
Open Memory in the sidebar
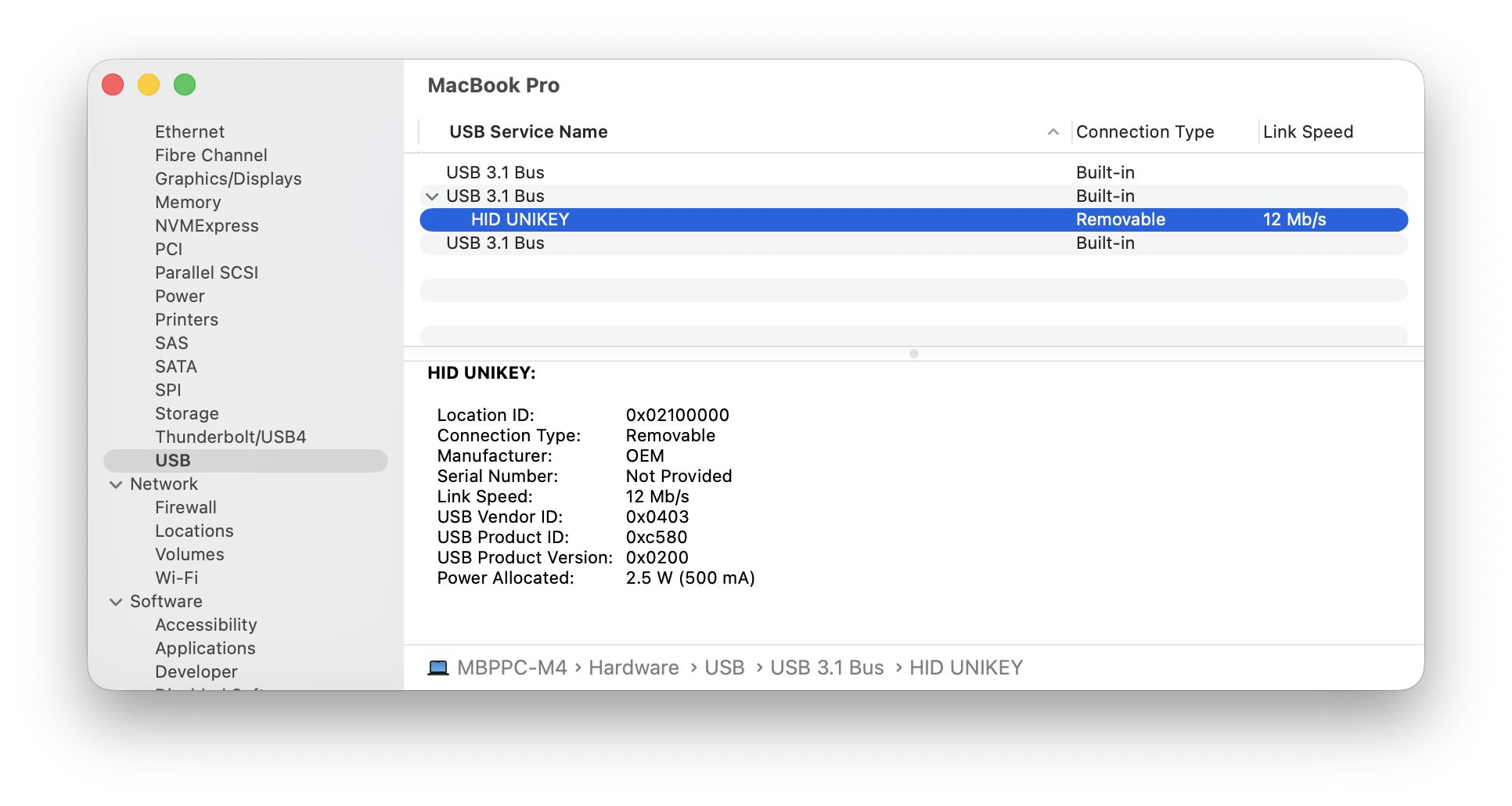coord(188,202)
